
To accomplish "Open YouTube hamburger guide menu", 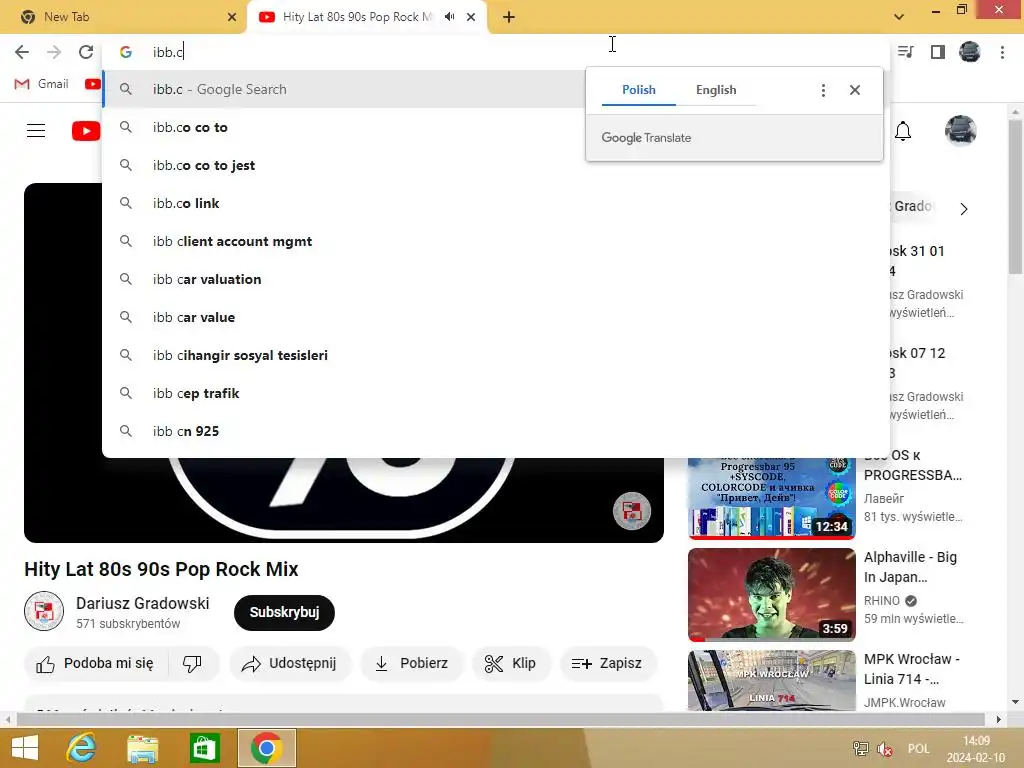I will pos(36,131).
